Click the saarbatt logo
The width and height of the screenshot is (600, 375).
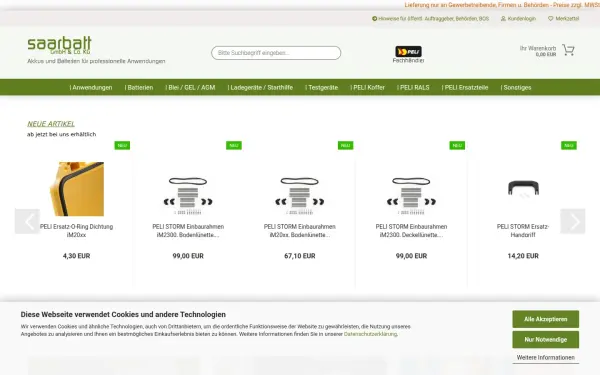(59, 45)
